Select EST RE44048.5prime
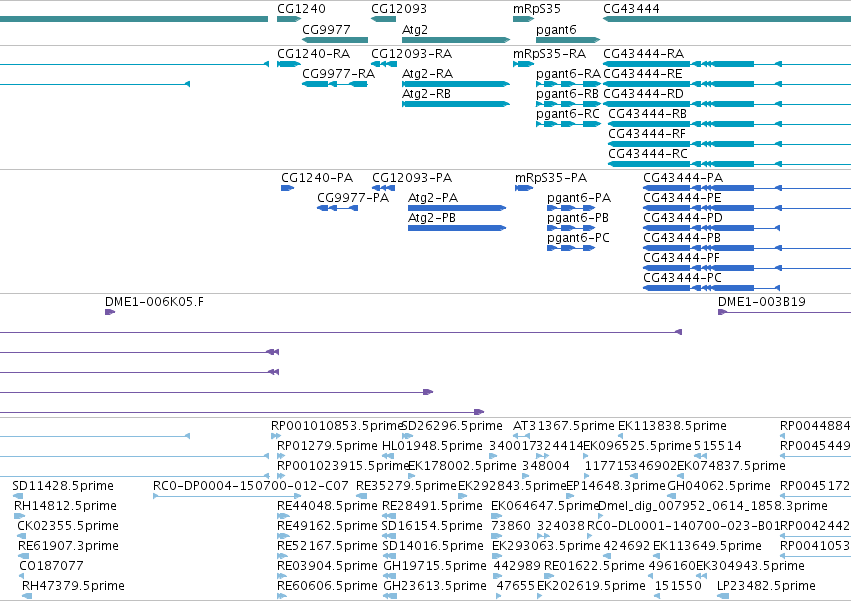The width and height of the screenshot is (851, 601). click(x=327, y=506)
